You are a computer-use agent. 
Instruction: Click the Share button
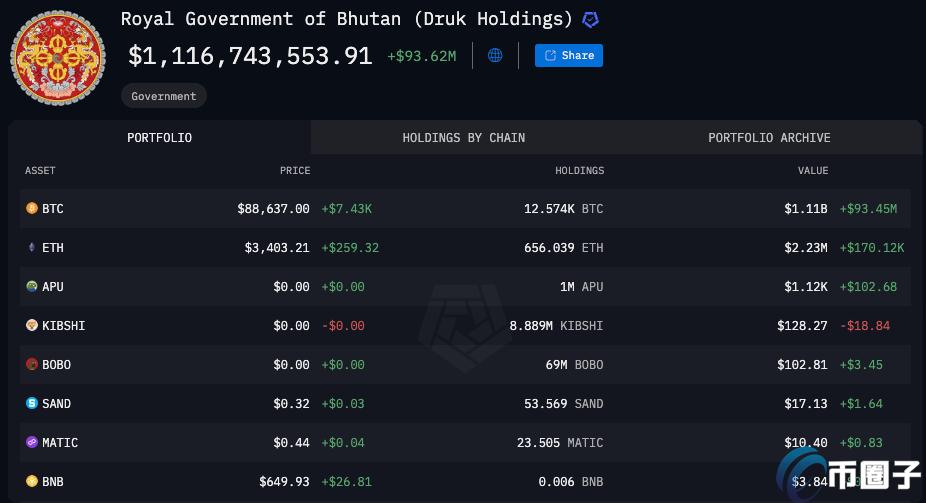pyautogui.click(x=569, y=55)
